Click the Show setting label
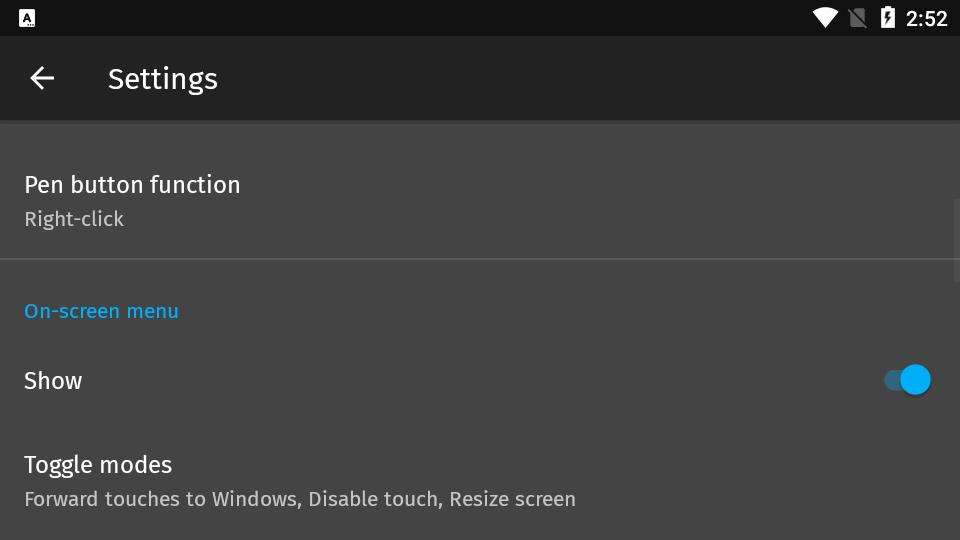This screenshot has width=960, height=540. [53, 381]
